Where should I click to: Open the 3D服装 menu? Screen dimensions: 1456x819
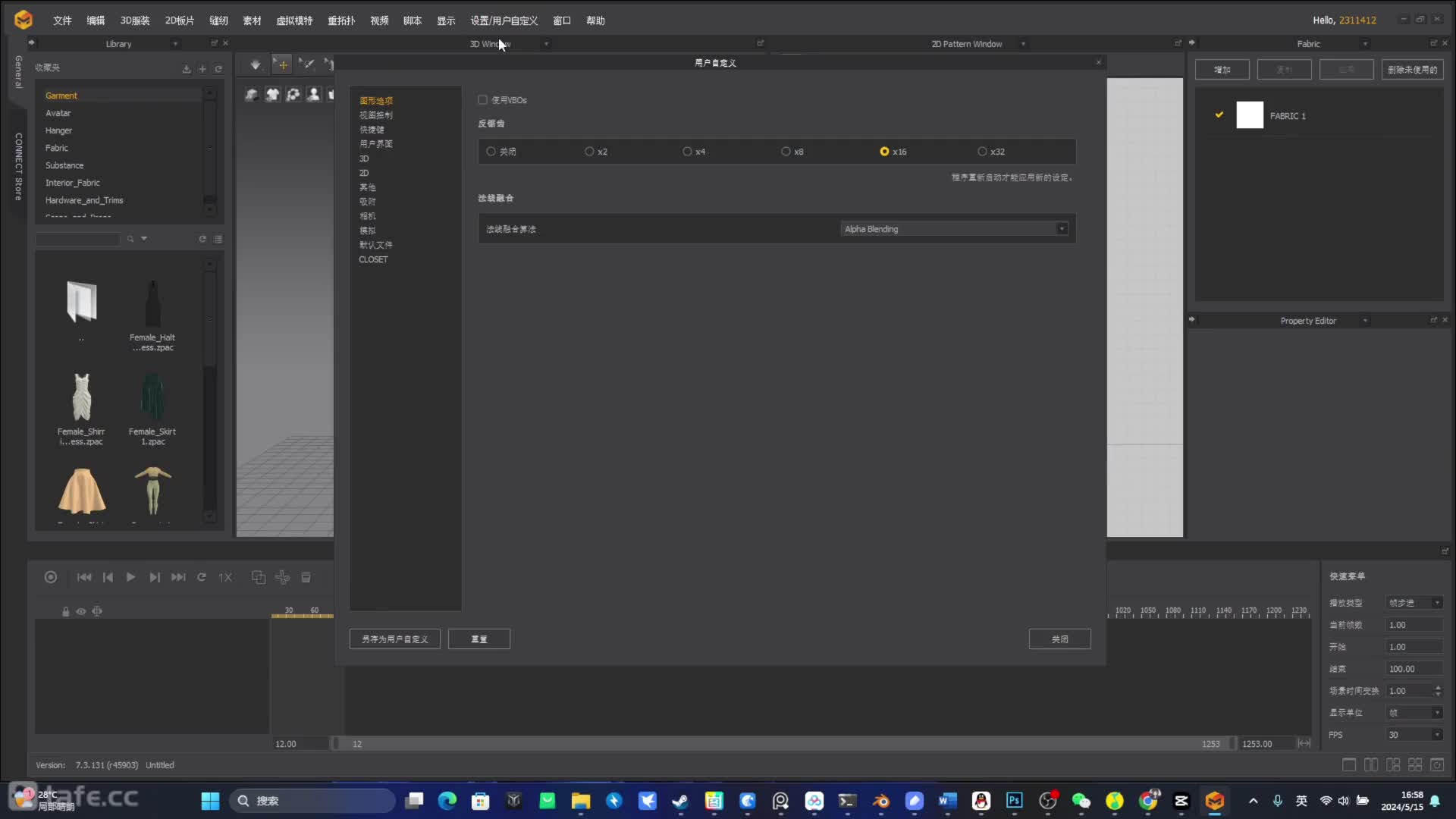point(135,20)
